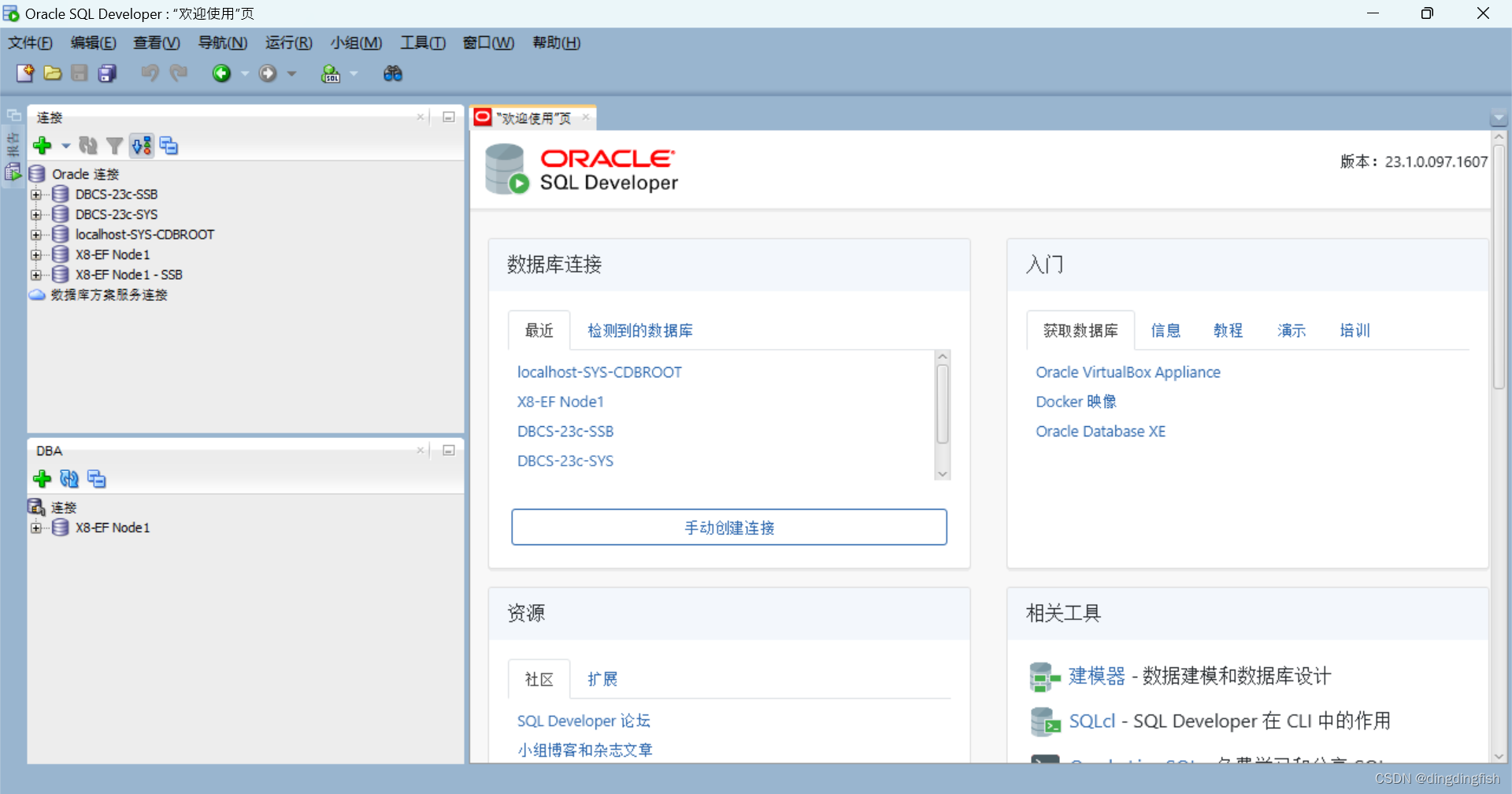Click the binoculars Find DB Object icon
Image resolution: width=1512 pixels, height=794 pixels.
tap(392, 73)
